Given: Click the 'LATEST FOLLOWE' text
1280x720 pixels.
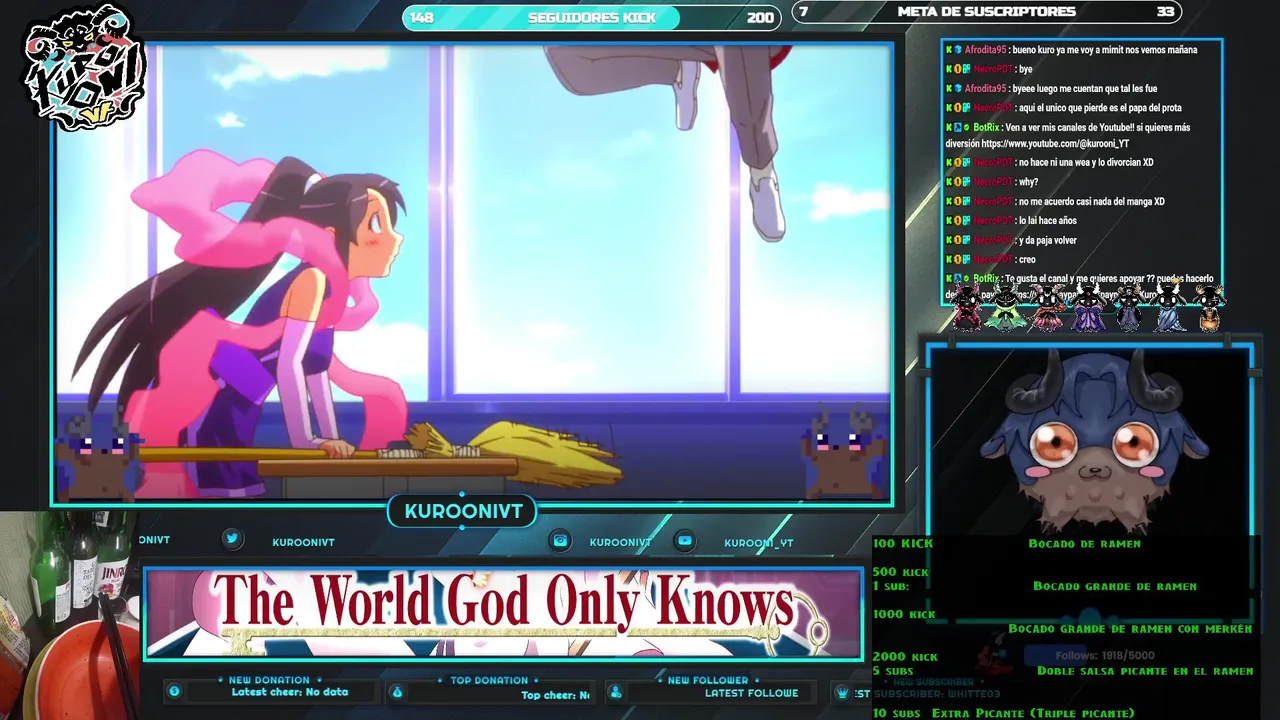Looking at the screenshot, I should (x=751, y=693).
